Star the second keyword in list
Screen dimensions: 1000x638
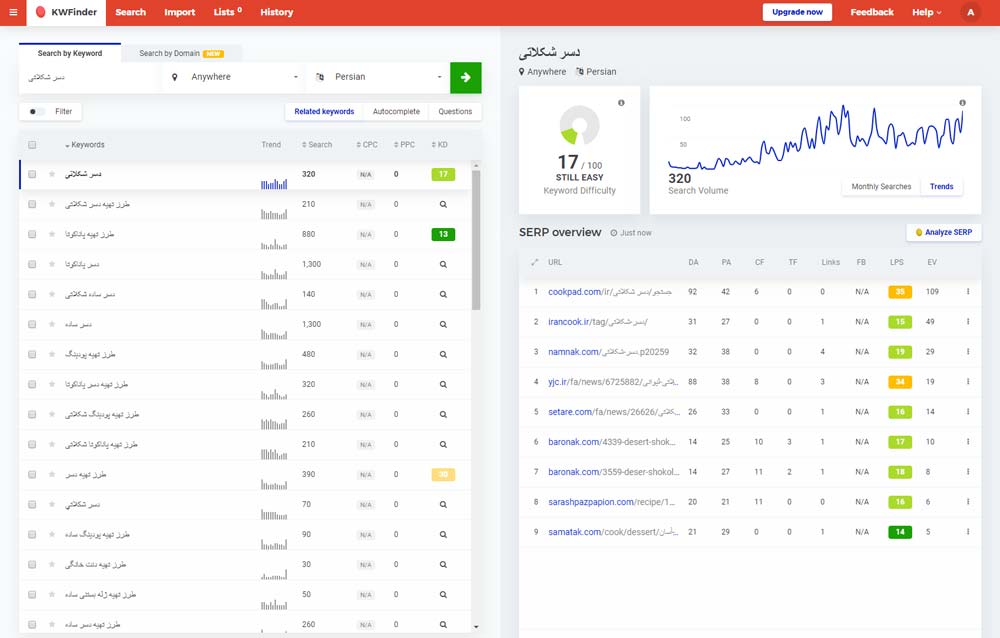pyautogui.click(x=51, y=204)
